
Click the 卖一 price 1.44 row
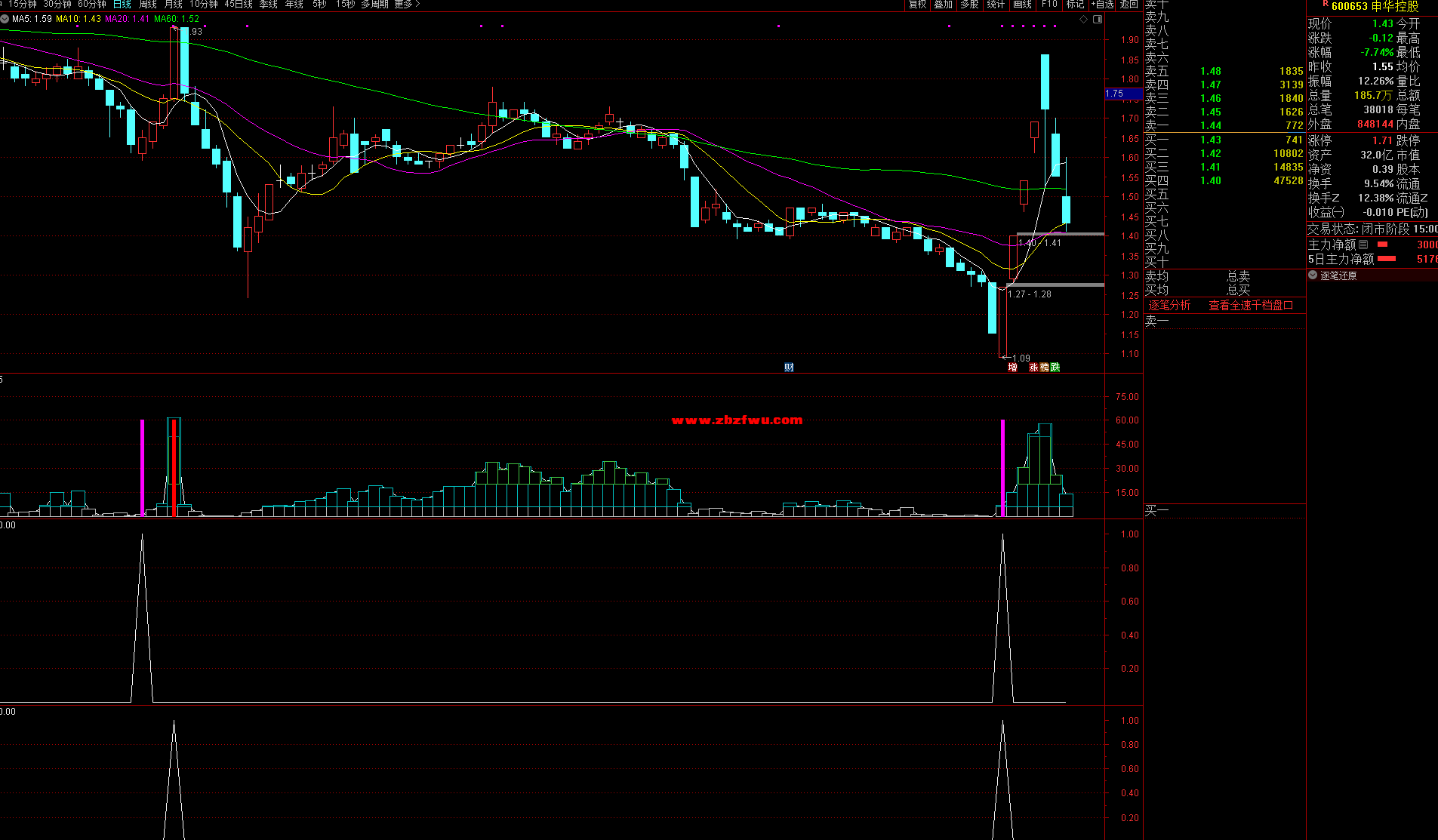coord(1224,125)
